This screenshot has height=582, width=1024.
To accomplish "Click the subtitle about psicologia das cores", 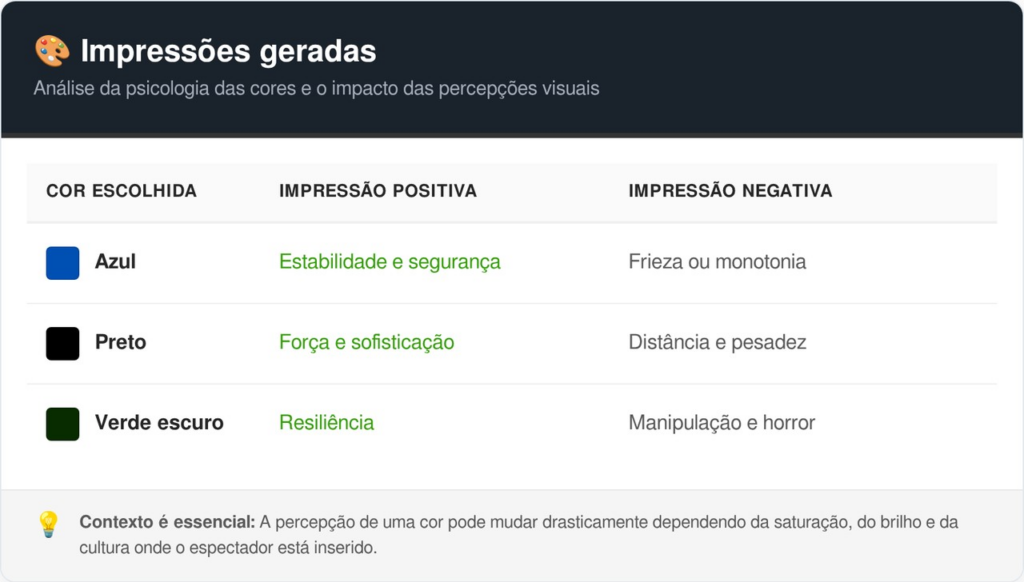I will point(316,88).
